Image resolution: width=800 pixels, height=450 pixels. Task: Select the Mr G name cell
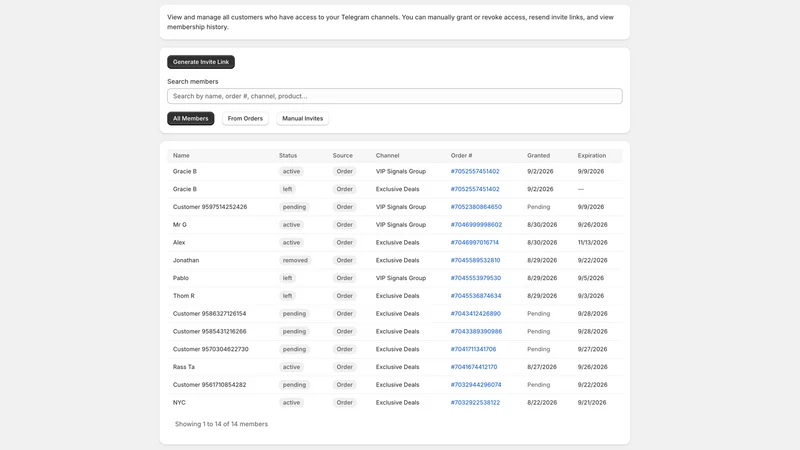180,225
